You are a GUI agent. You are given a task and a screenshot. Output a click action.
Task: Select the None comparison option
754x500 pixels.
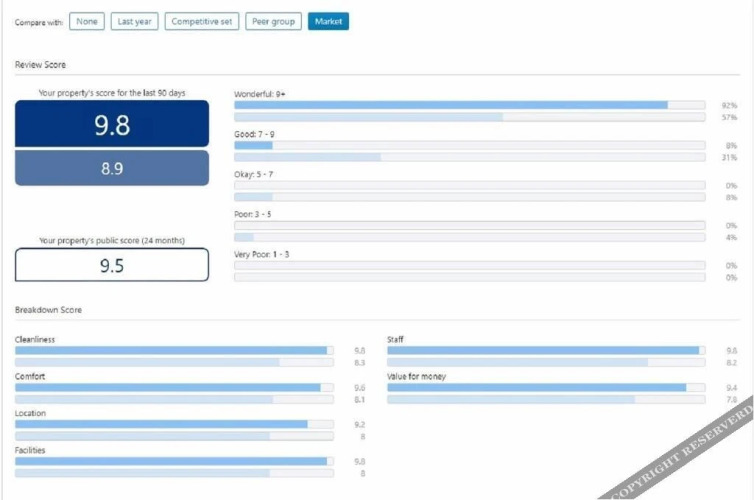(x=87, y=21)
